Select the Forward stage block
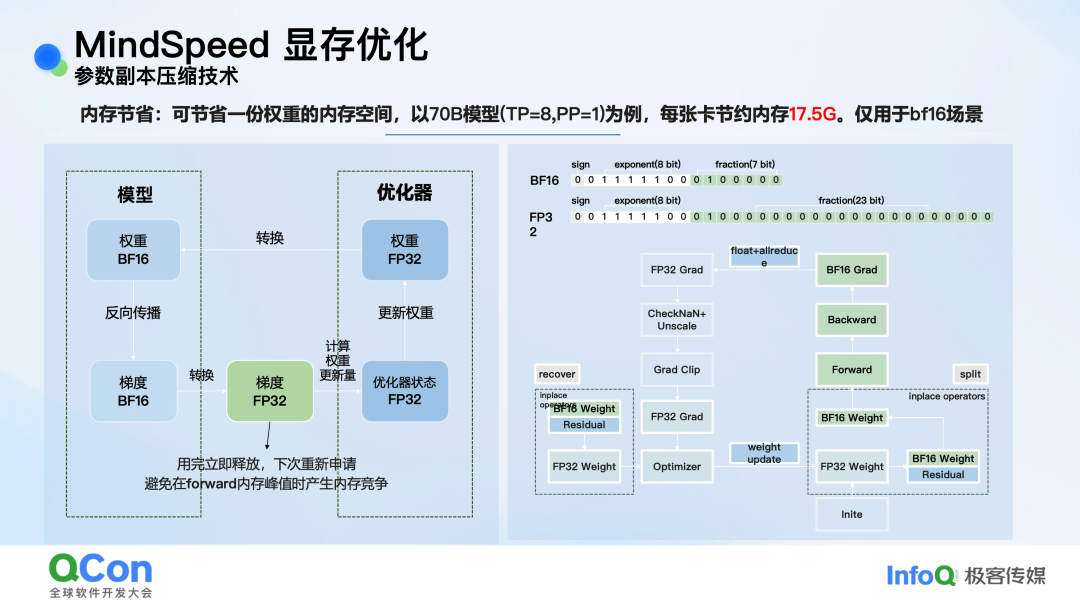This screenshot has width=1080, height=605. click(x=851, y=369)
